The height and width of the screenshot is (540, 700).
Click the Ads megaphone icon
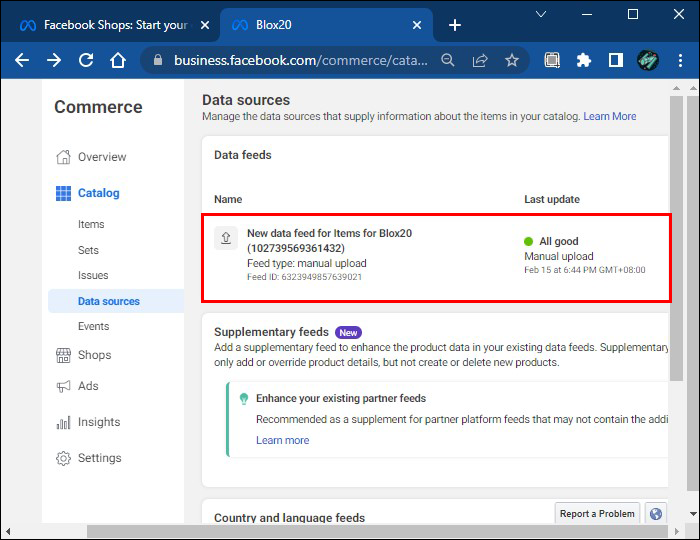[64, 386]
